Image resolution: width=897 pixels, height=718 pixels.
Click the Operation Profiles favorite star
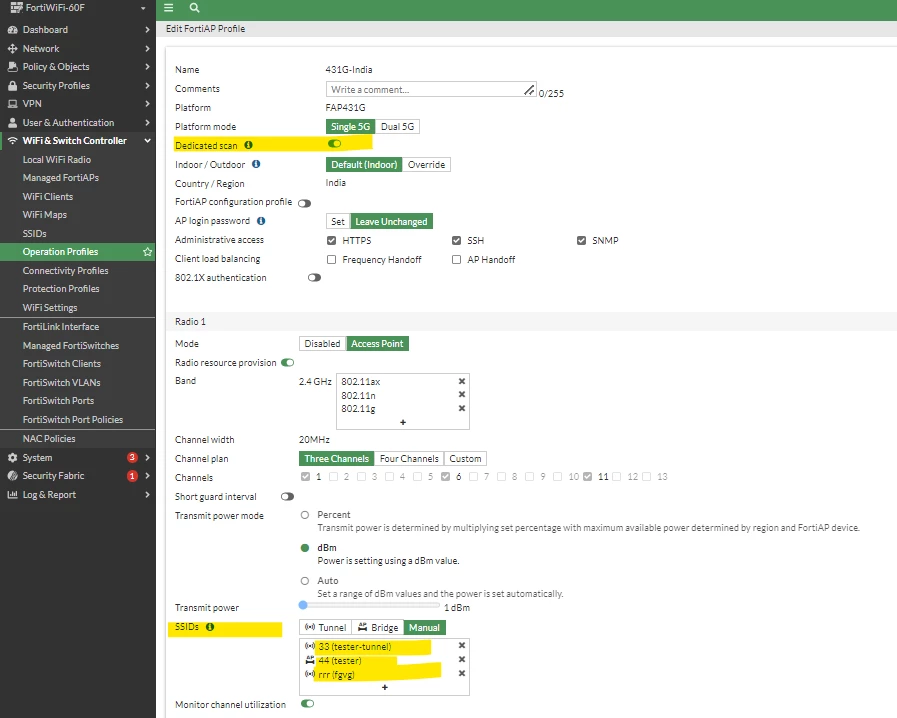(148, 252)
